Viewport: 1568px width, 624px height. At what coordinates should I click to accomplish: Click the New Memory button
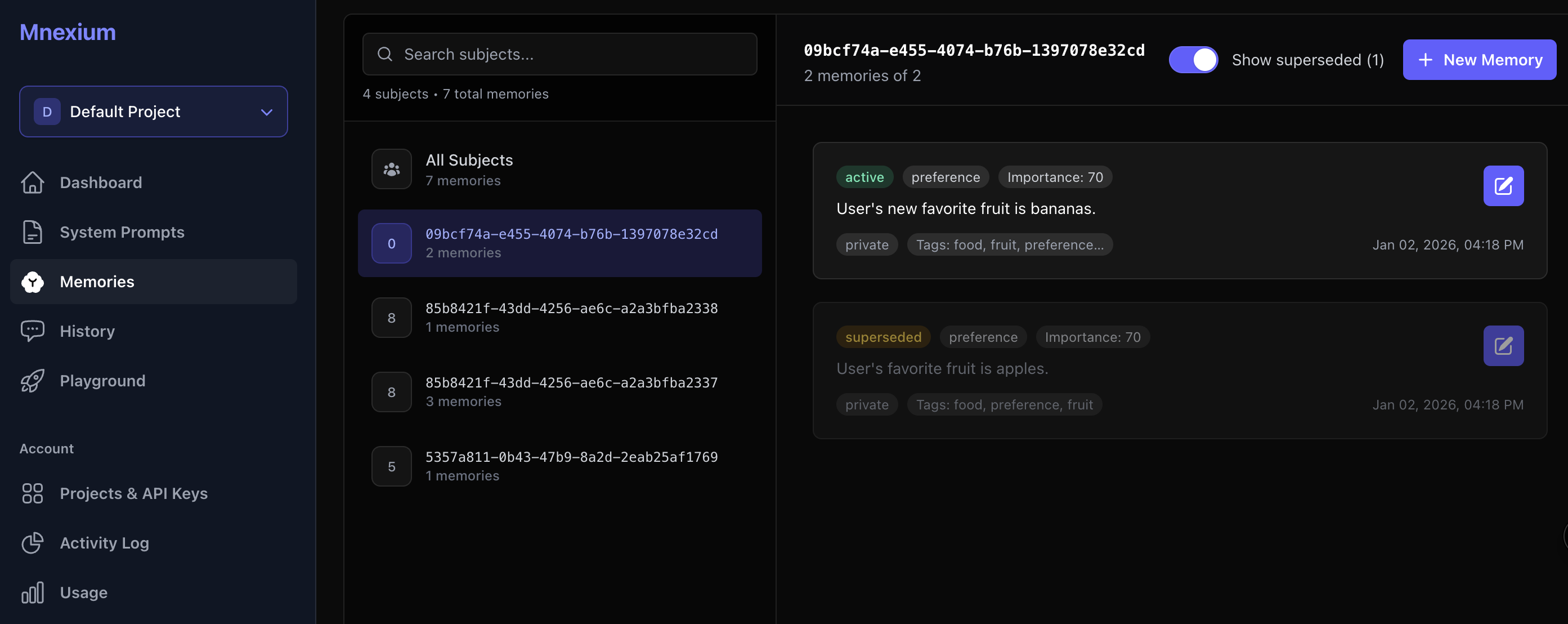[1479, 59]
